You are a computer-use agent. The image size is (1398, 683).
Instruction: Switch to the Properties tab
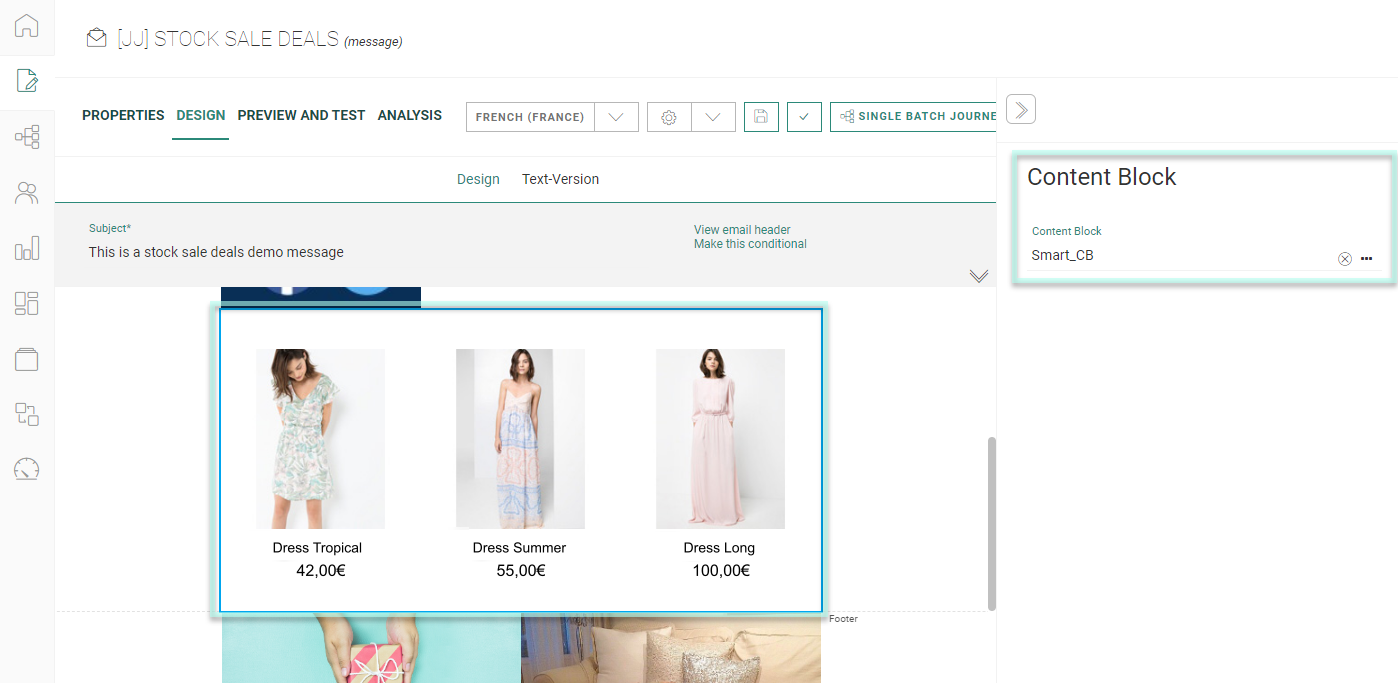(x=123, y=115)
